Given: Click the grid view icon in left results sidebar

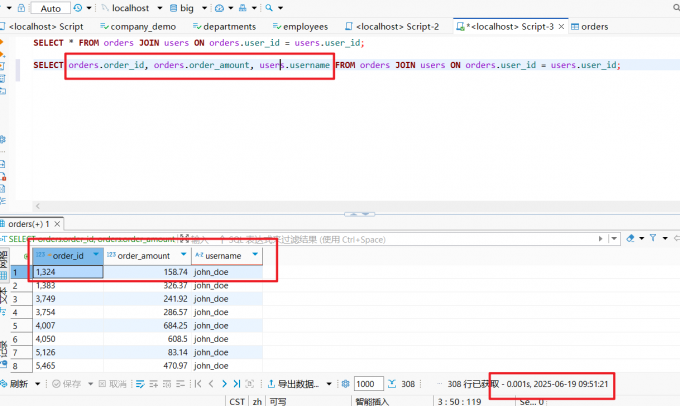Looking at the screenshot, I should (4, 275).
